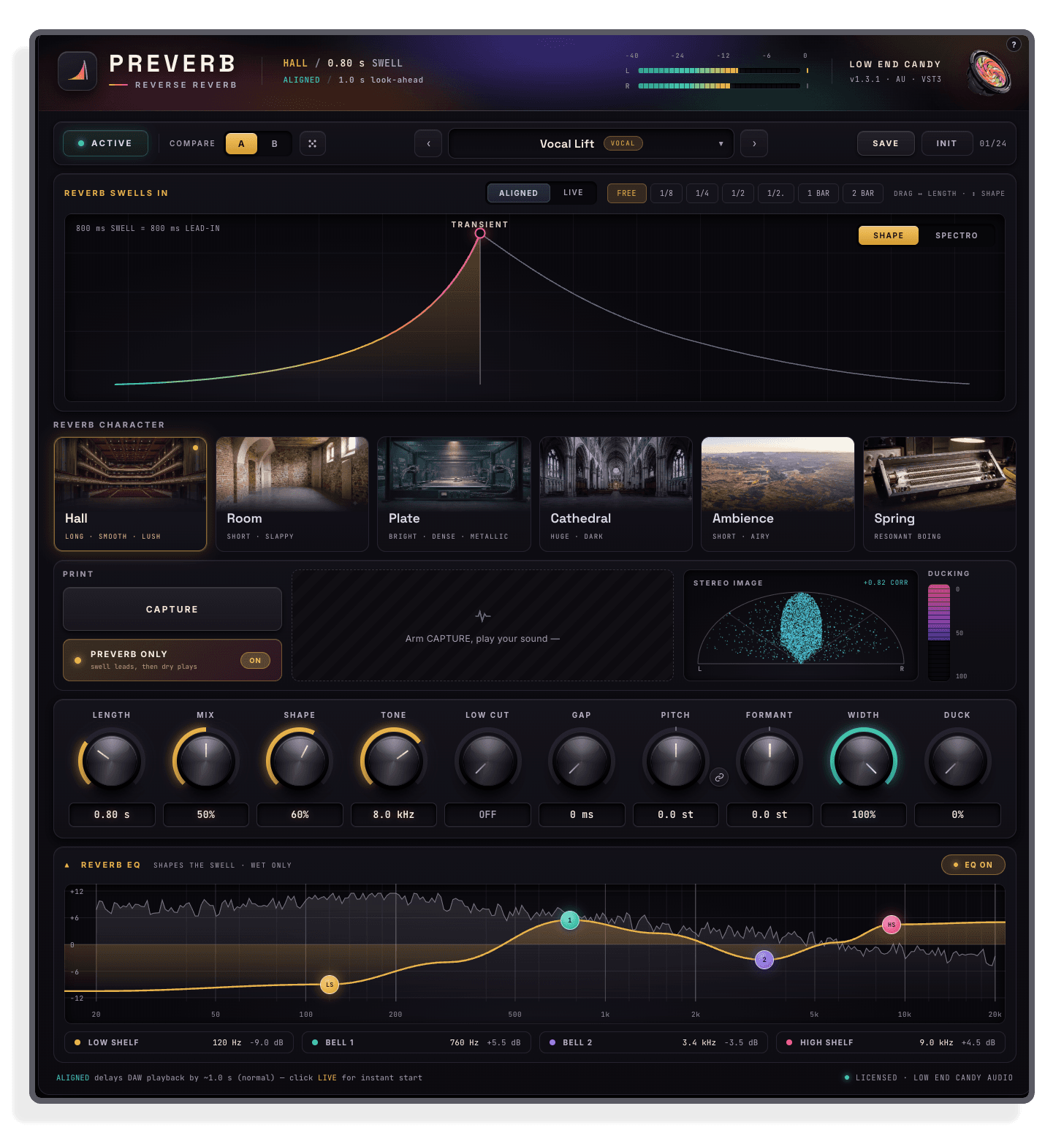This screenshot has height=1133, width=1064.
Task: Click the VOCAL preset tag
Action: (x=623, y=143)
